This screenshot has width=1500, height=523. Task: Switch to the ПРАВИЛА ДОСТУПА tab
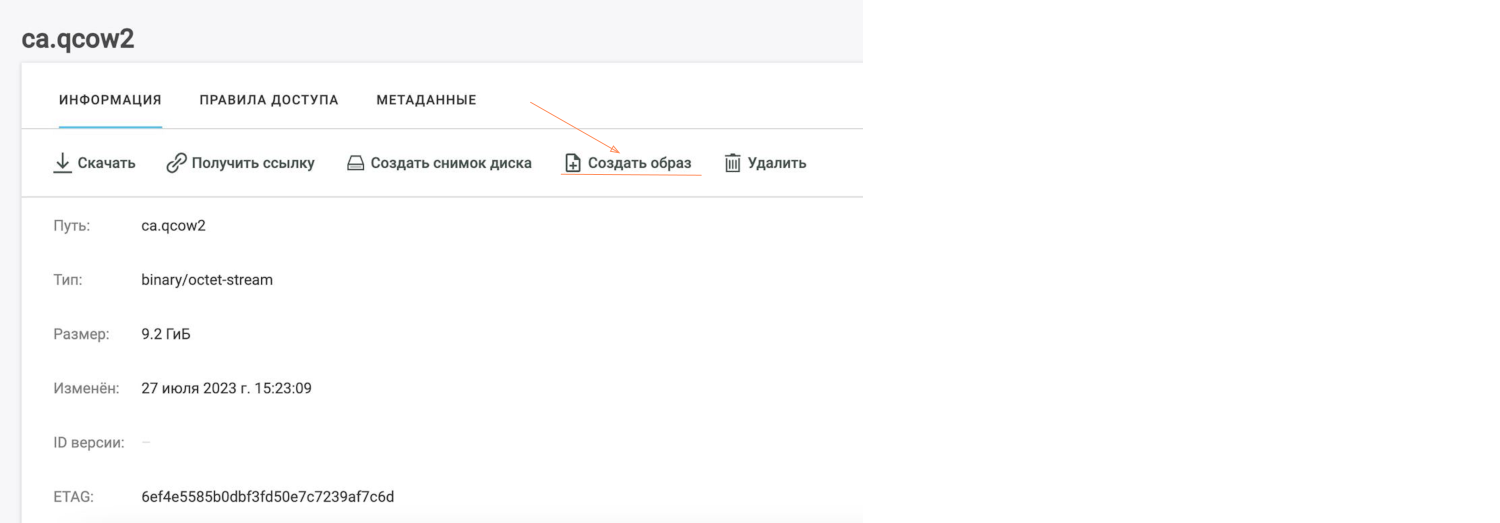pyautogui.click(x=269, y=100)
